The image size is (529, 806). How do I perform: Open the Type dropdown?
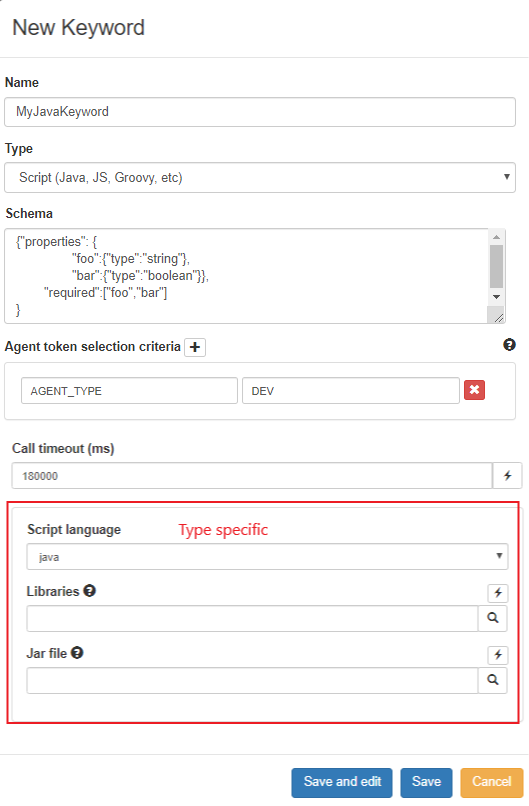(260, 177)
